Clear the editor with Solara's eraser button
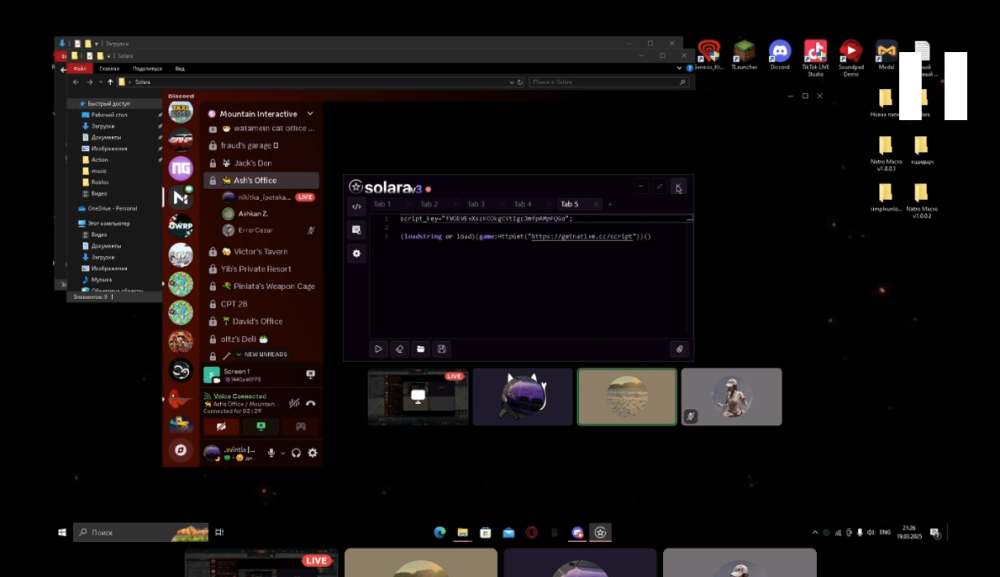 [399, 349]
